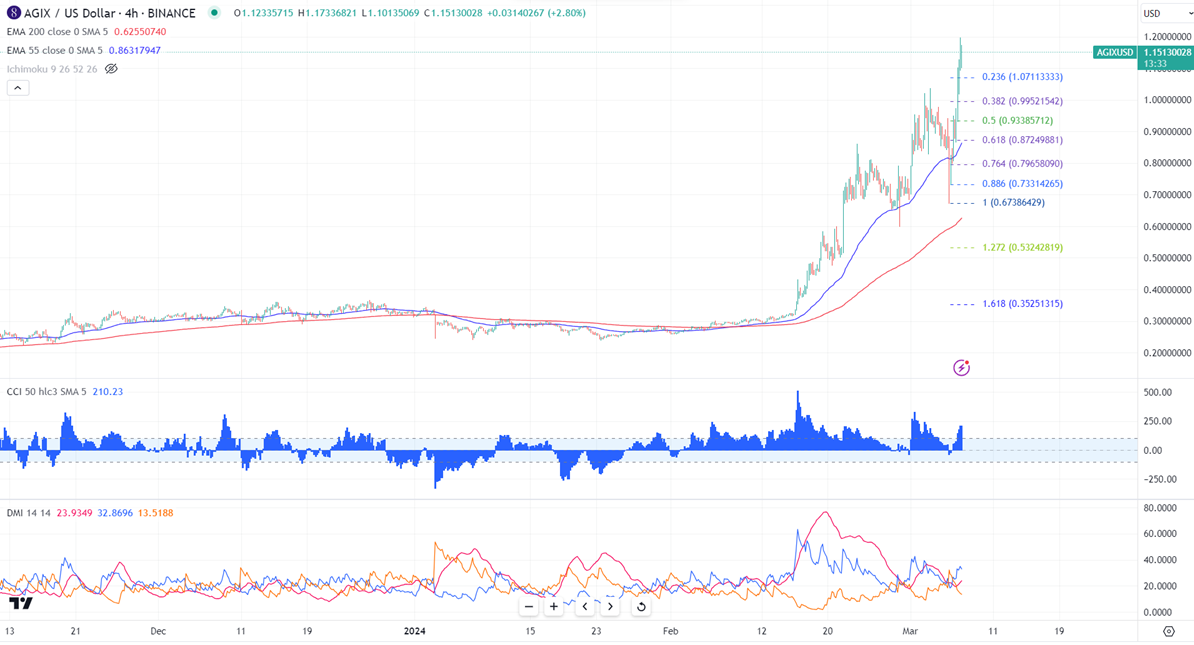The width and height of the screenshot is (1194, 645).
Task: Zoom in the chart with the plus button
Action: click(x=554, y=607)
